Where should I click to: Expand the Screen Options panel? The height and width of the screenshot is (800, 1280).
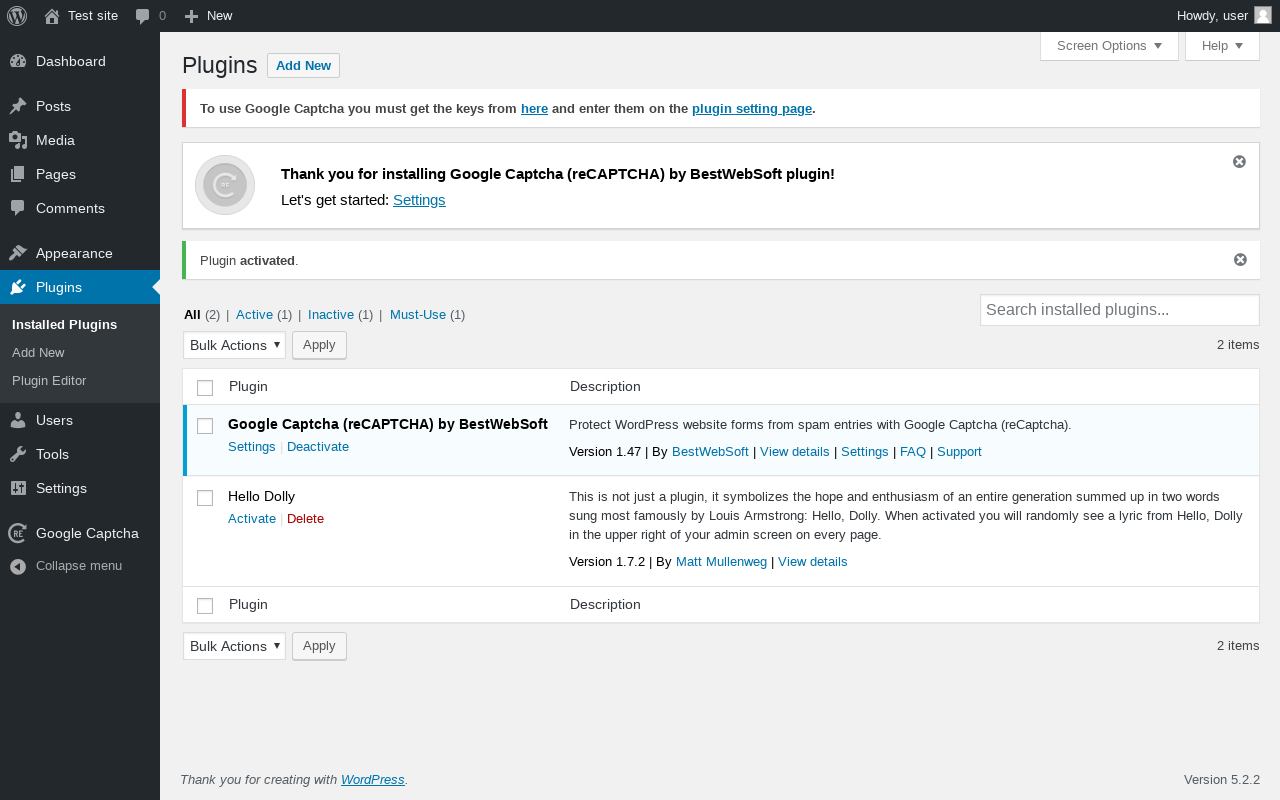click(x=1109, y=46)
